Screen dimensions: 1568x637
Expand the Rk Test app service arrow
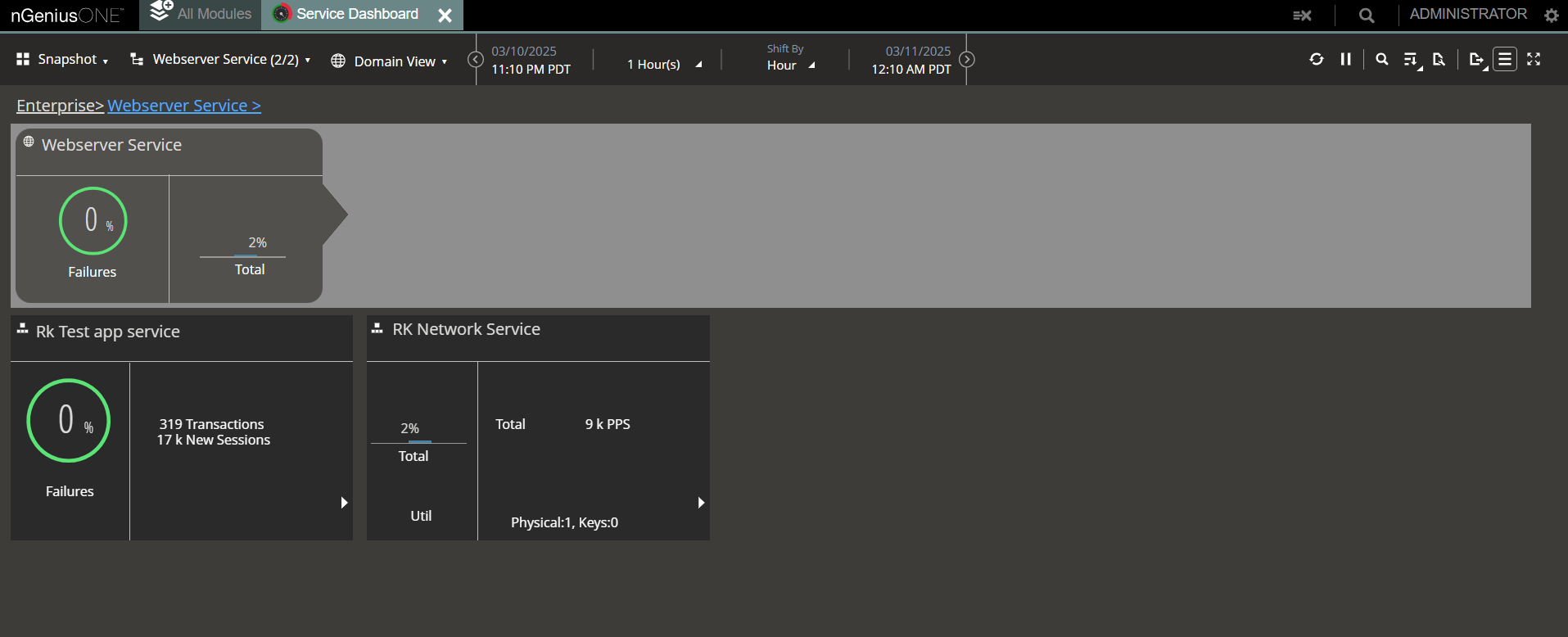point(344,502)
